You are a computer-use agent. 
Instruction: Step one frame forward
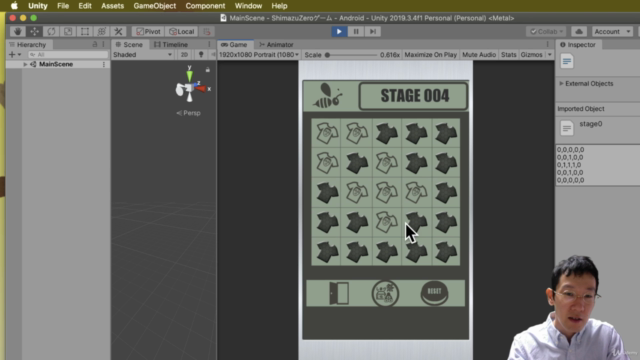[x=373, y=31]
